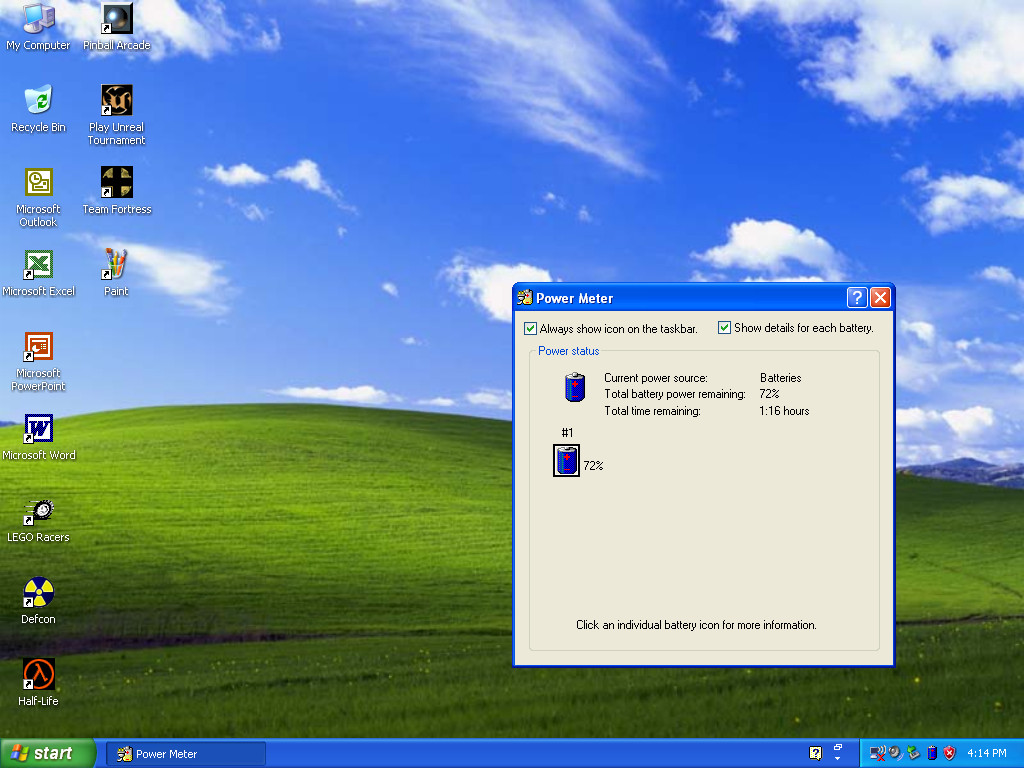This screenshot has width=1024, height=768.
Task: Open the language bar options dropdown arrow
Action: [x=838, y=759]
